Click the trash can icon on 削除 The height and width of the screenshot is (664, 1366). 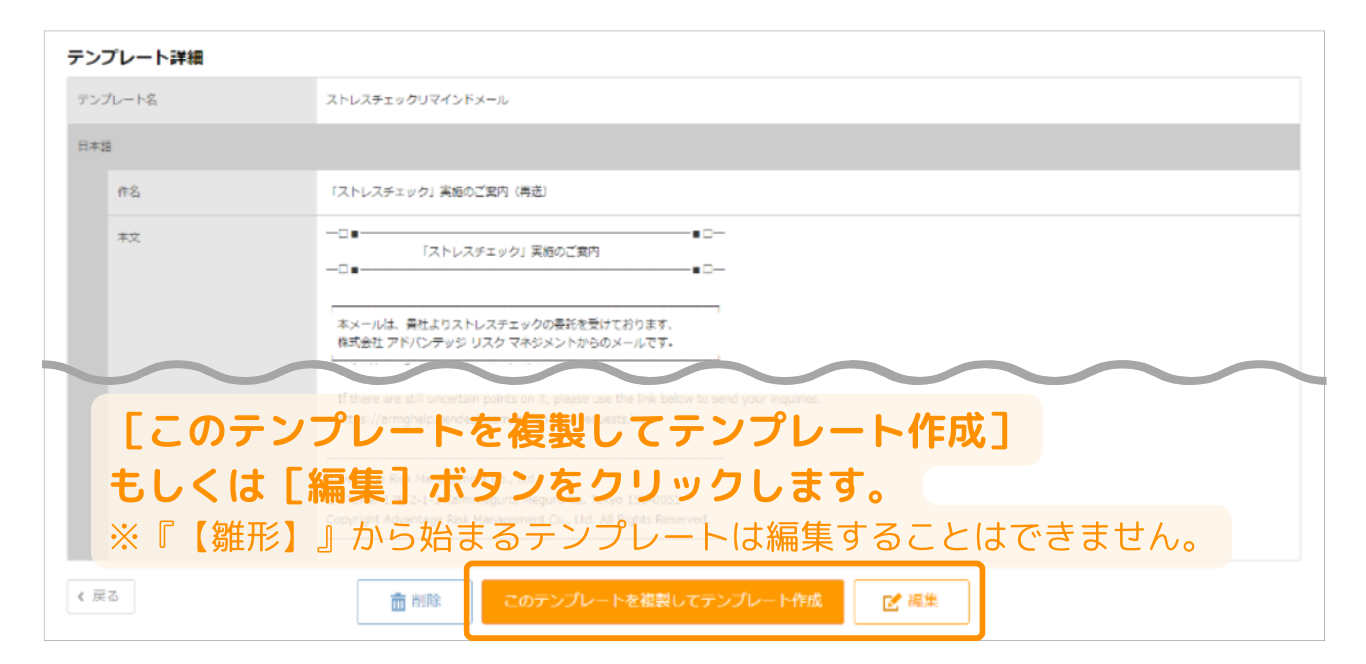click(x=398, y=602)
